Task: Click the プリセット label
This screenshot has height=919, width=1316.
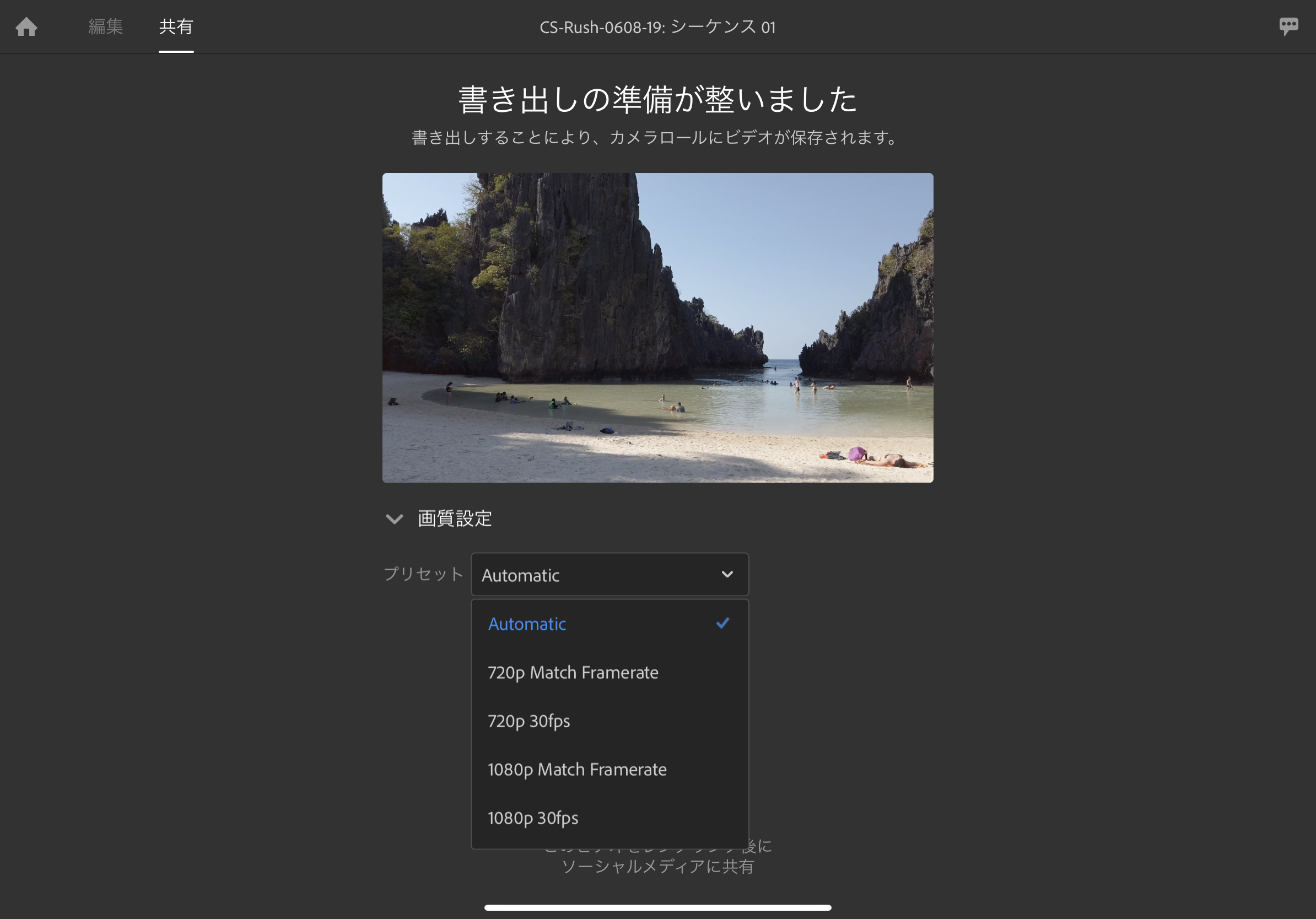Action: point(423,574)
